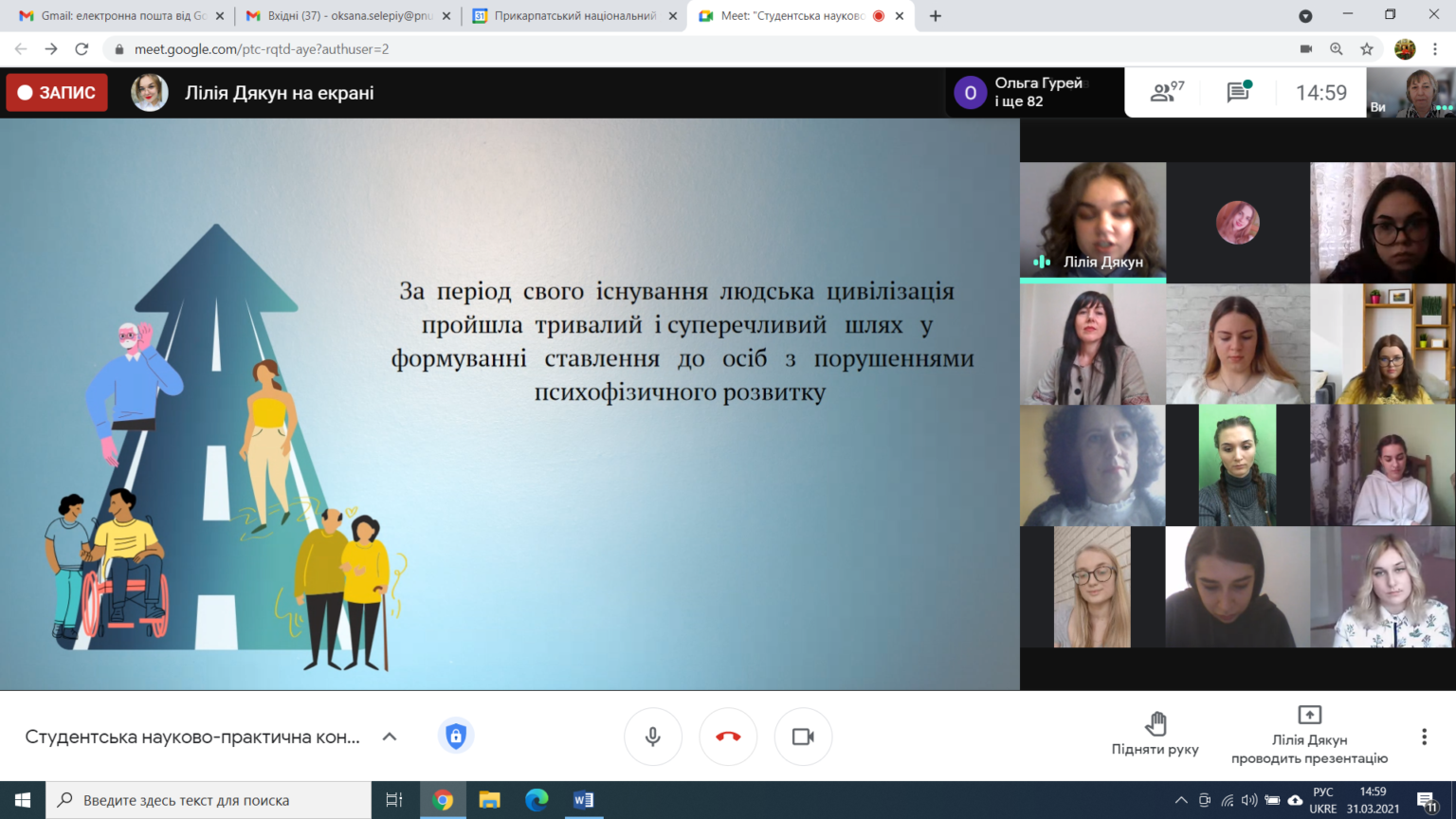The height and width of the screenshot is (819, 1456).
Task: Click Лілія Дякун проводить презентацію button
Action: click(1309, 736)
